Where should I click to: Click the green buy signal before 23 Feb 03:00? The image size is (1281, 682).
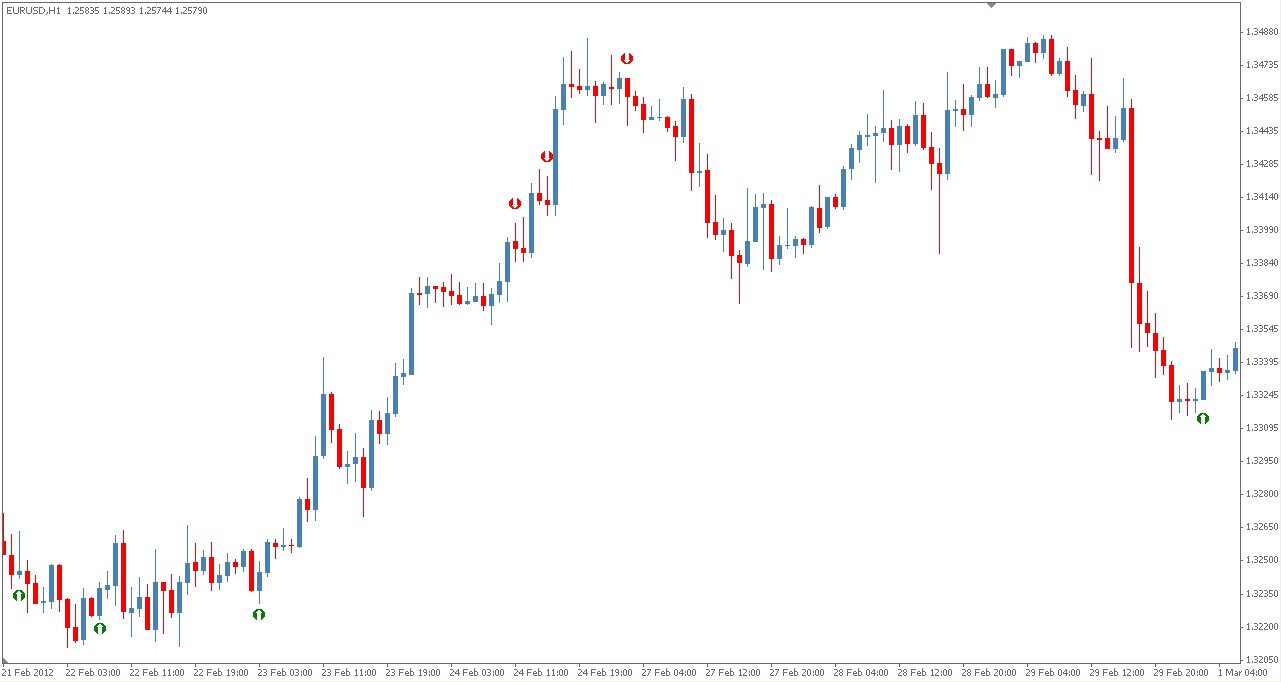pyautogui.click(x=260, y=614)
